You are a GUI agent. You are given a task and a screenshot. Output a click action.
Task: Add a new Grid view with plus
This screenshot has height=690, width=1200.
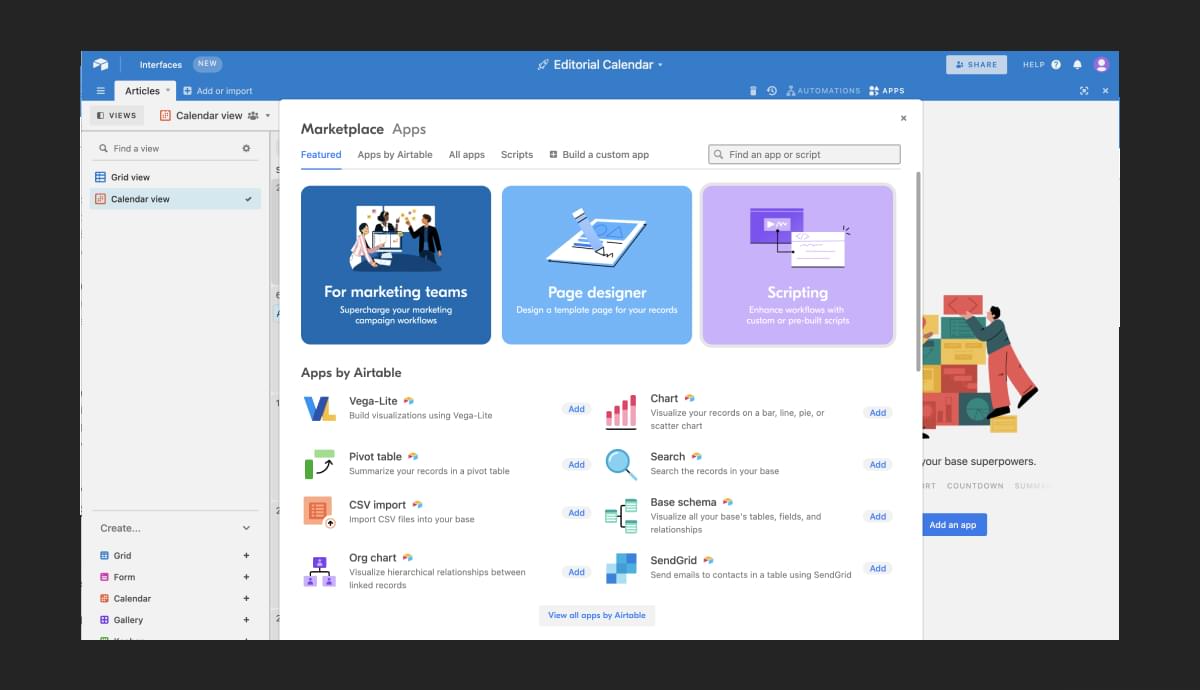[x=246, y=555]
